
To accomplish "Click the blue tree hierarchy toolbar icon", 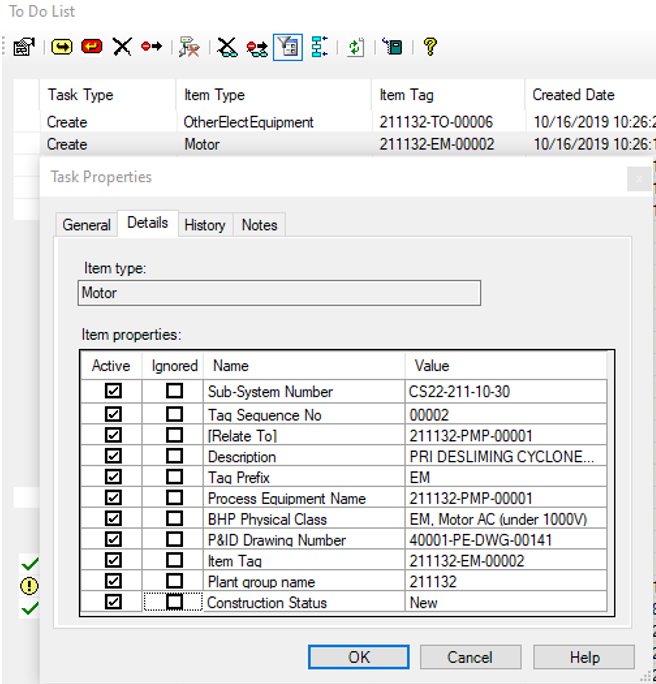I will (x=319, y=46).
